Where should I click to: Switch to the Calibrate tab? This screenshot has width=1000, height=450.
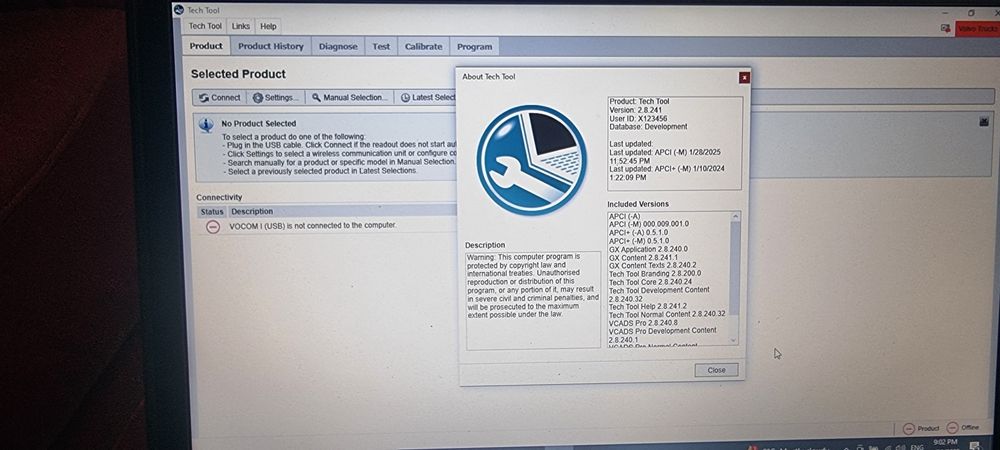(423, 47)
